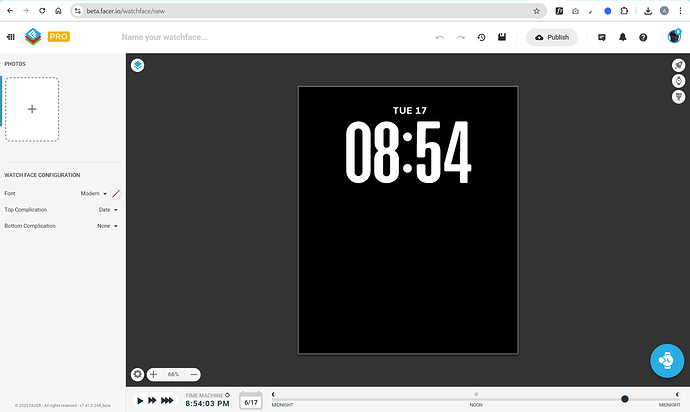
Task: Open the Top Complication Date dropdown
Action: pyautogui.click(x=108, y=210)
